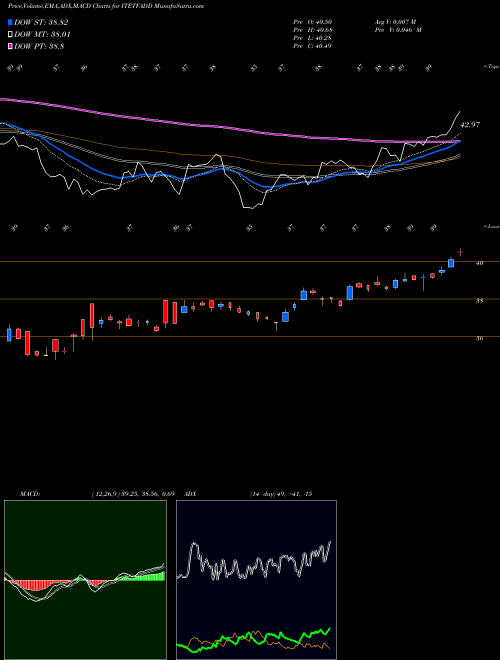Viewport: 500px width, 660px height.
Task: Click the '<Tops' label at right edge
Action: pos(491,67)
